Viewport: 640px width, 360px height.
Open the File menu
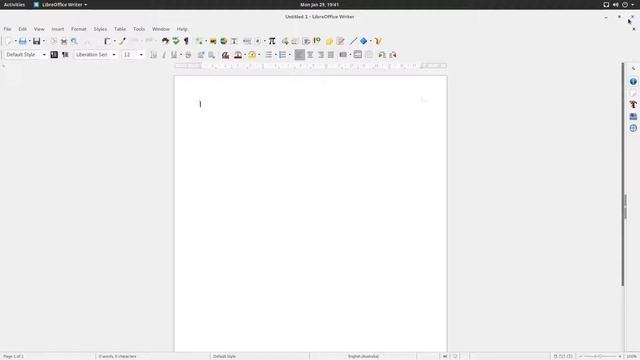tap(7, 29)
